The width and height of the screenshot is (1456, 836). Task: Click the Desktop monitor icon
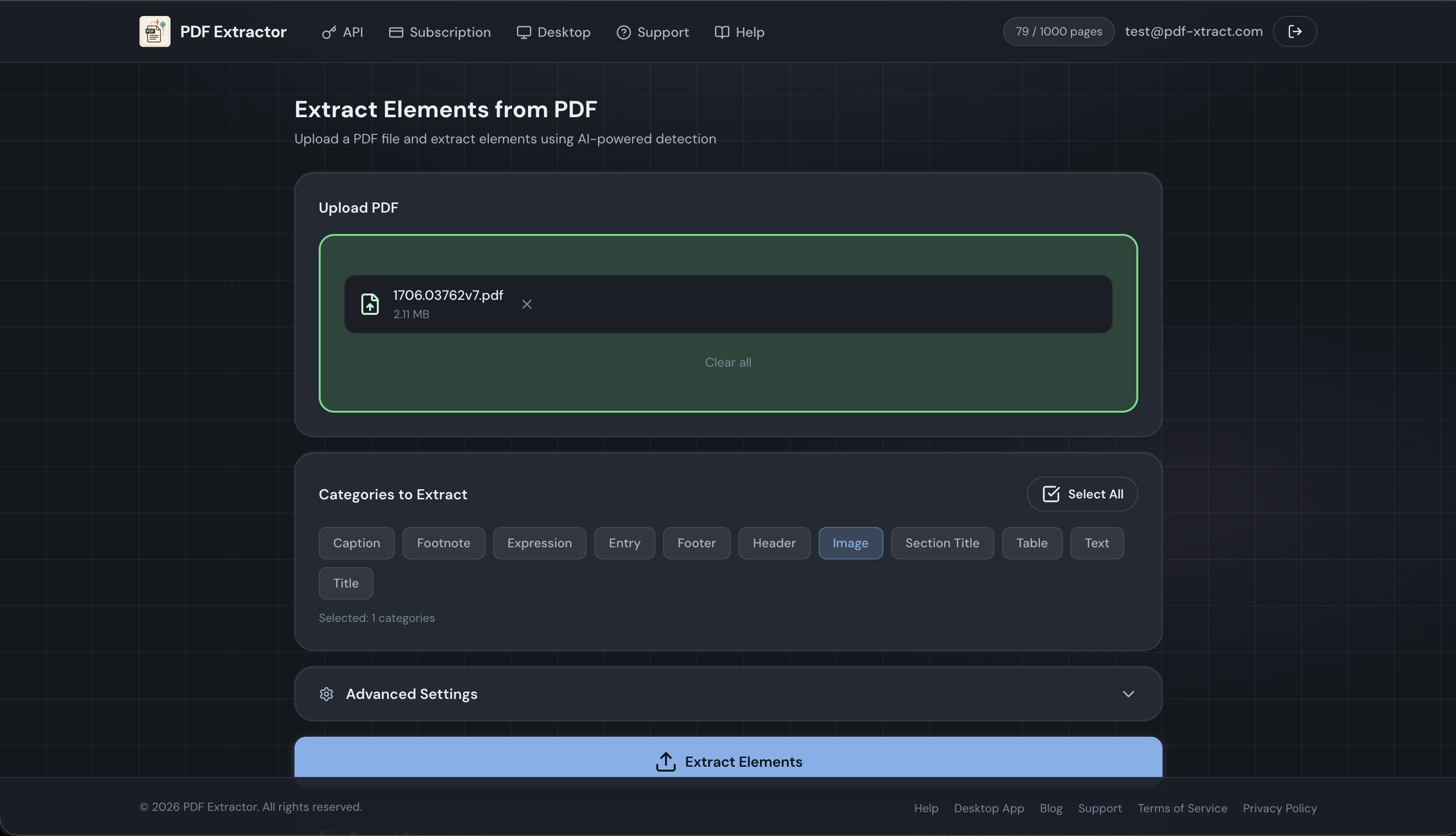(524, 32)
